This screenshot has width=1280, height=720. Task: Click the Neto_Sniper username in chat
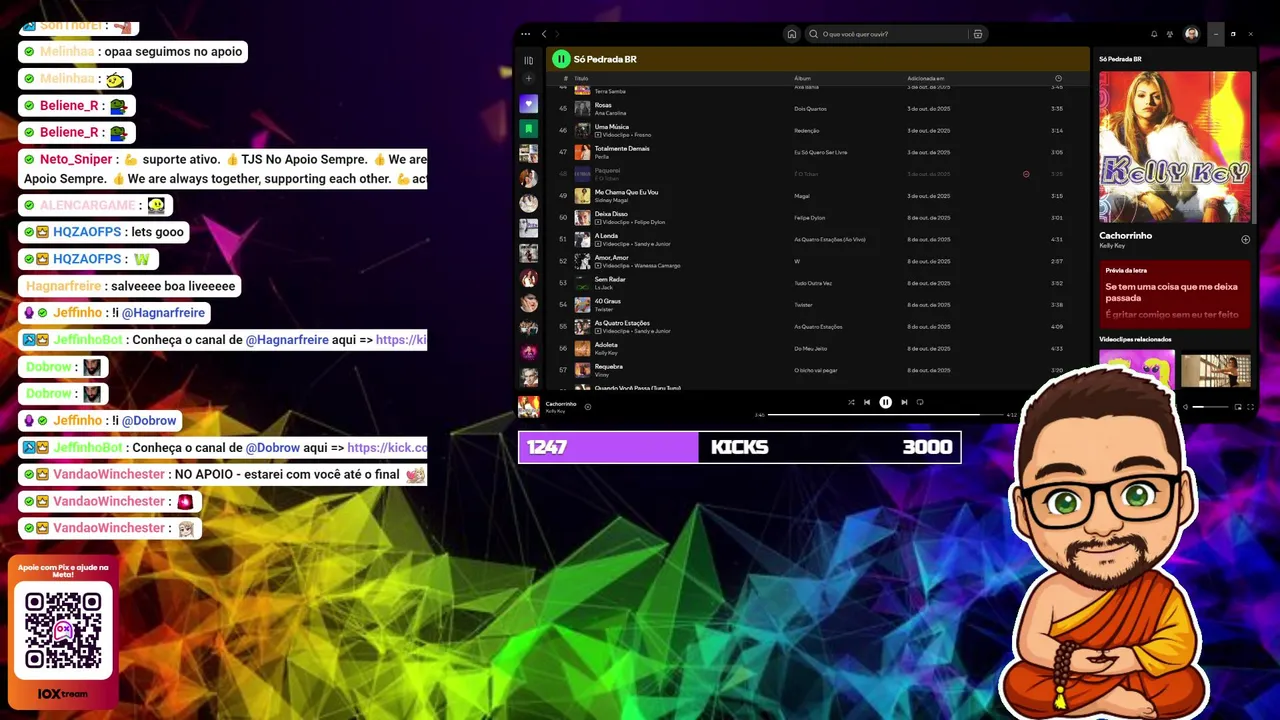76,159
